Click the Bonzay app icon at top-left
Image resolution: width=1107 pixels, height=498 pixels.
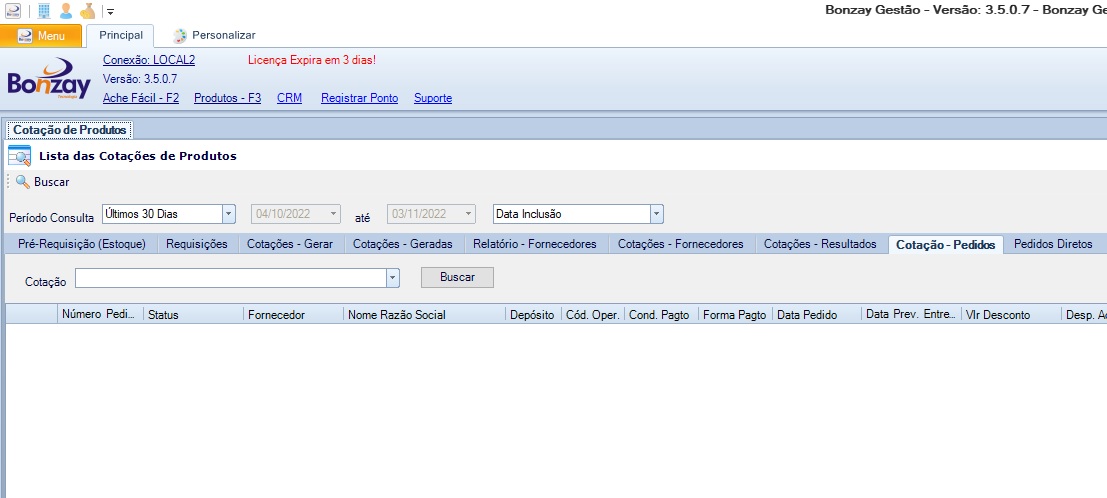tap(12, 11)
